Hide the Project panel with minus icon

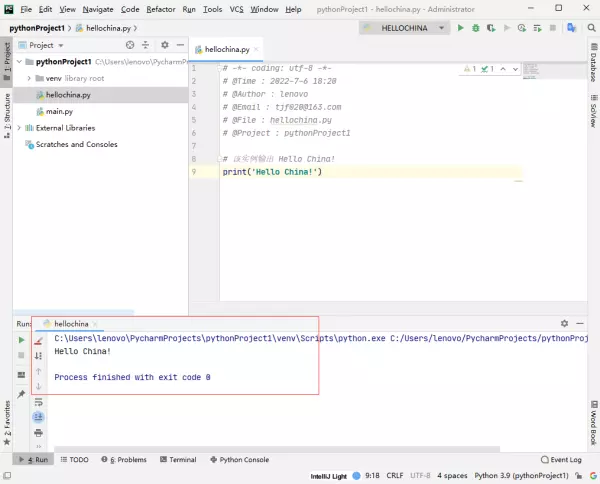point(180,45)
